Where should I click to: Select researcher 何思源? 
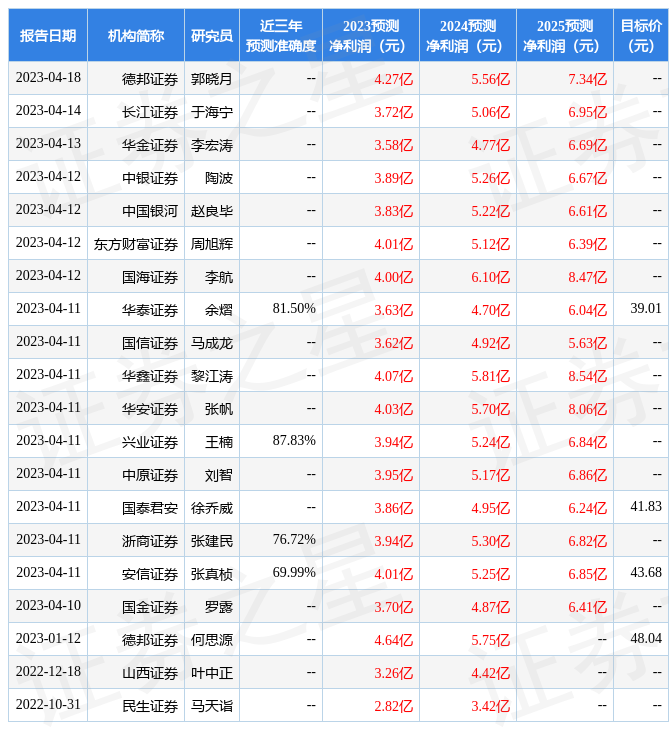tap(212, 641)
